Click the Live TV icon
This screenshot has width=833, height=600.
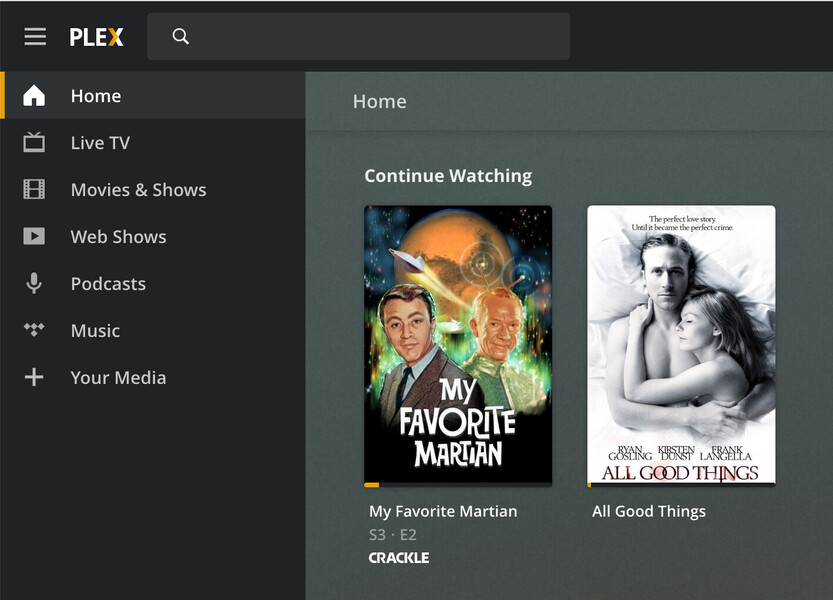pos(34,142)
